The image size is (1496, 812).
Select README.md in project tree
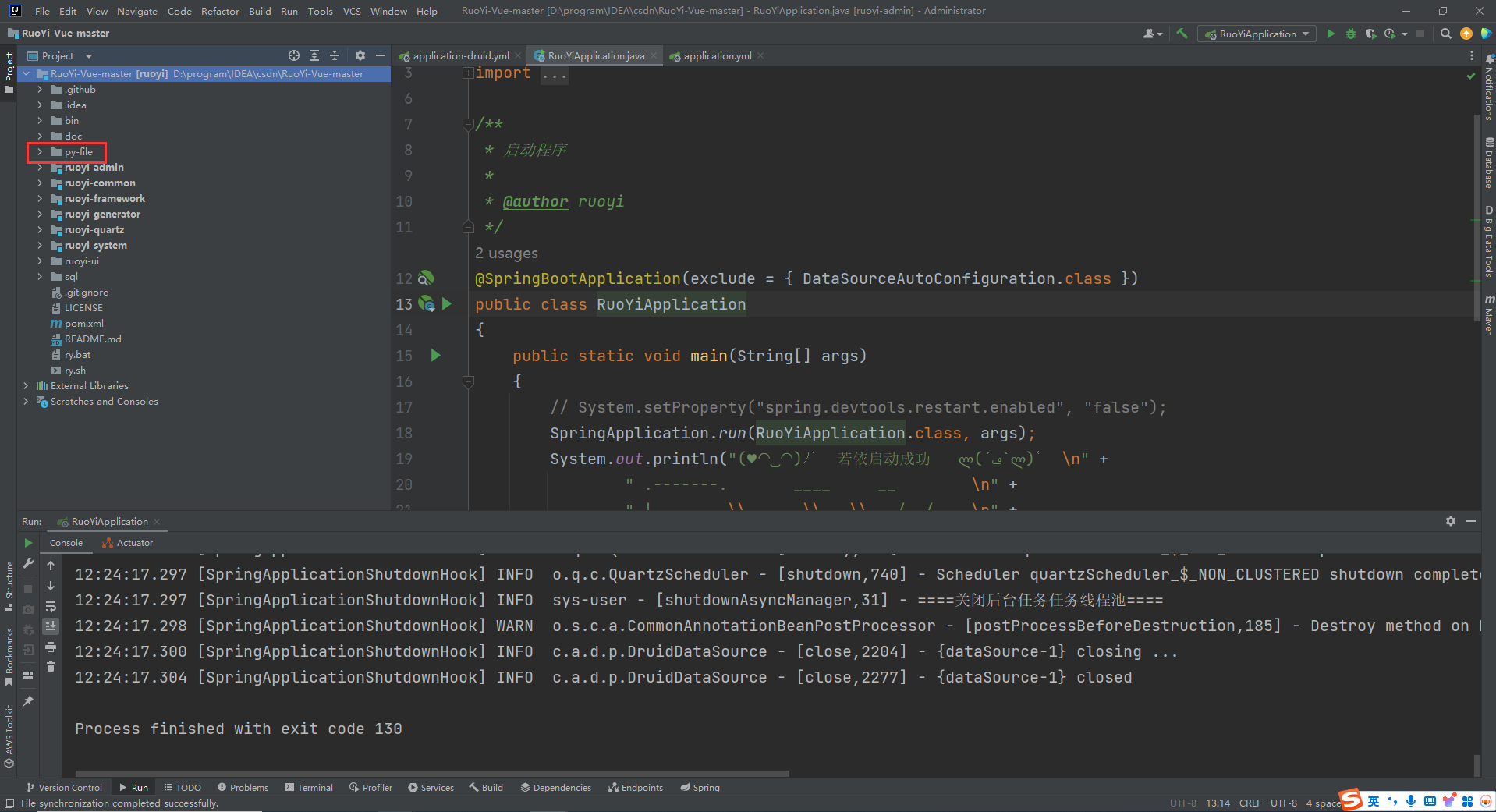pyautogui.click(x=93, y=339)
